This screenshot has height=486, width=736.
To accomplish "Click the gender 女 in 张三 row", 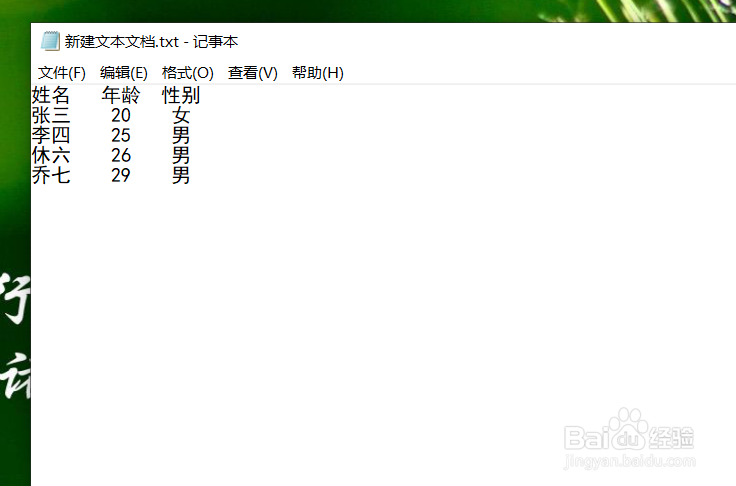I will [181, 116].
